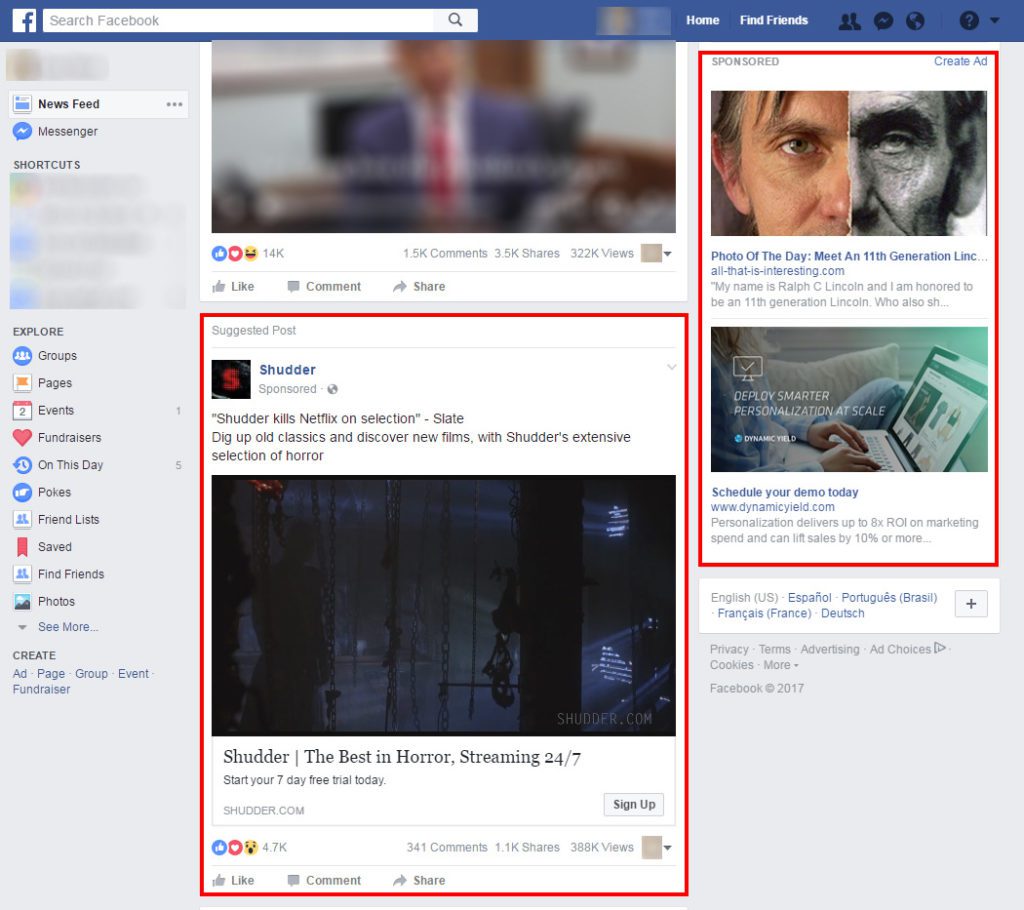Open Photo Of The Day ad headline
The image size is (1024, 910).
click(849, 256)
